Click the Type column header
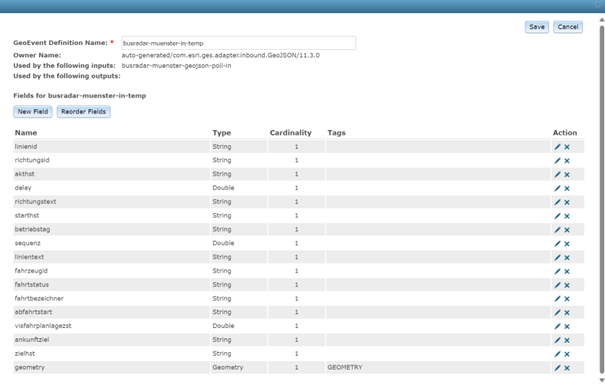605x384 pixels. tap(221, 133)
